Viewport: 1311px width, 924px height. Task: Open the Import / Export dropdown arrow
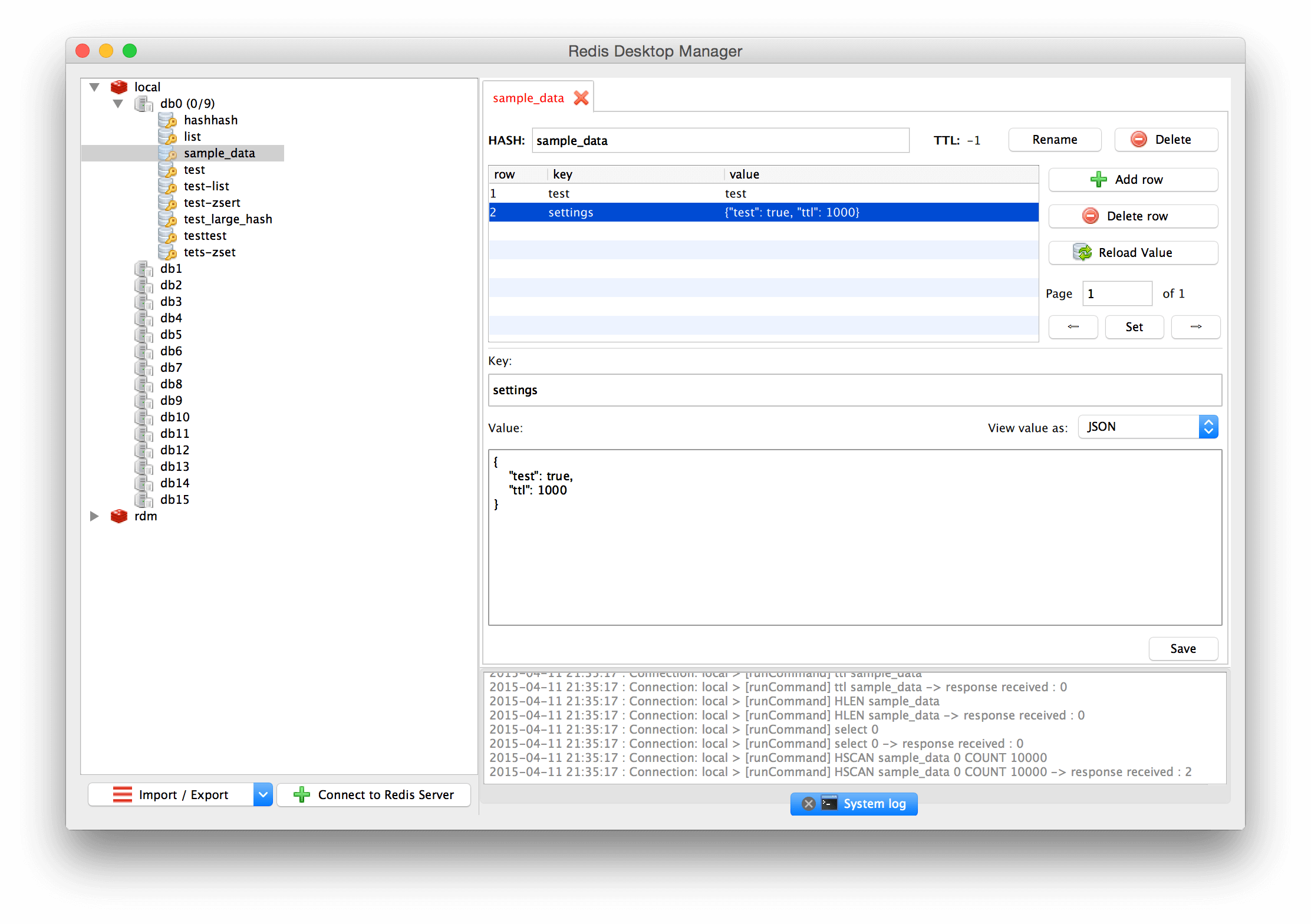(x=263, y=794)
